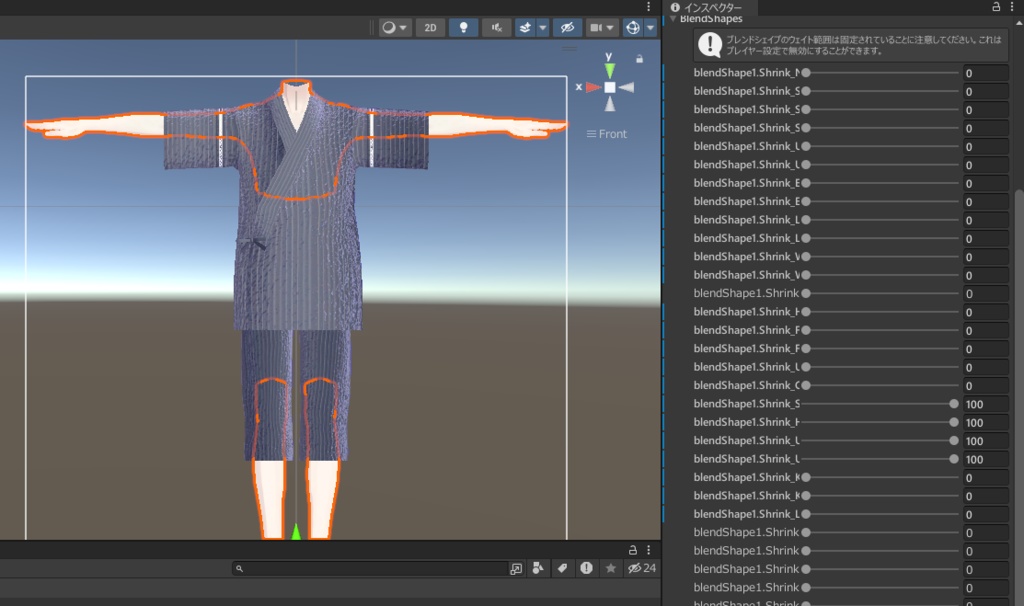Unmute scene audio via the speaker icon

(x=494, y=27)
